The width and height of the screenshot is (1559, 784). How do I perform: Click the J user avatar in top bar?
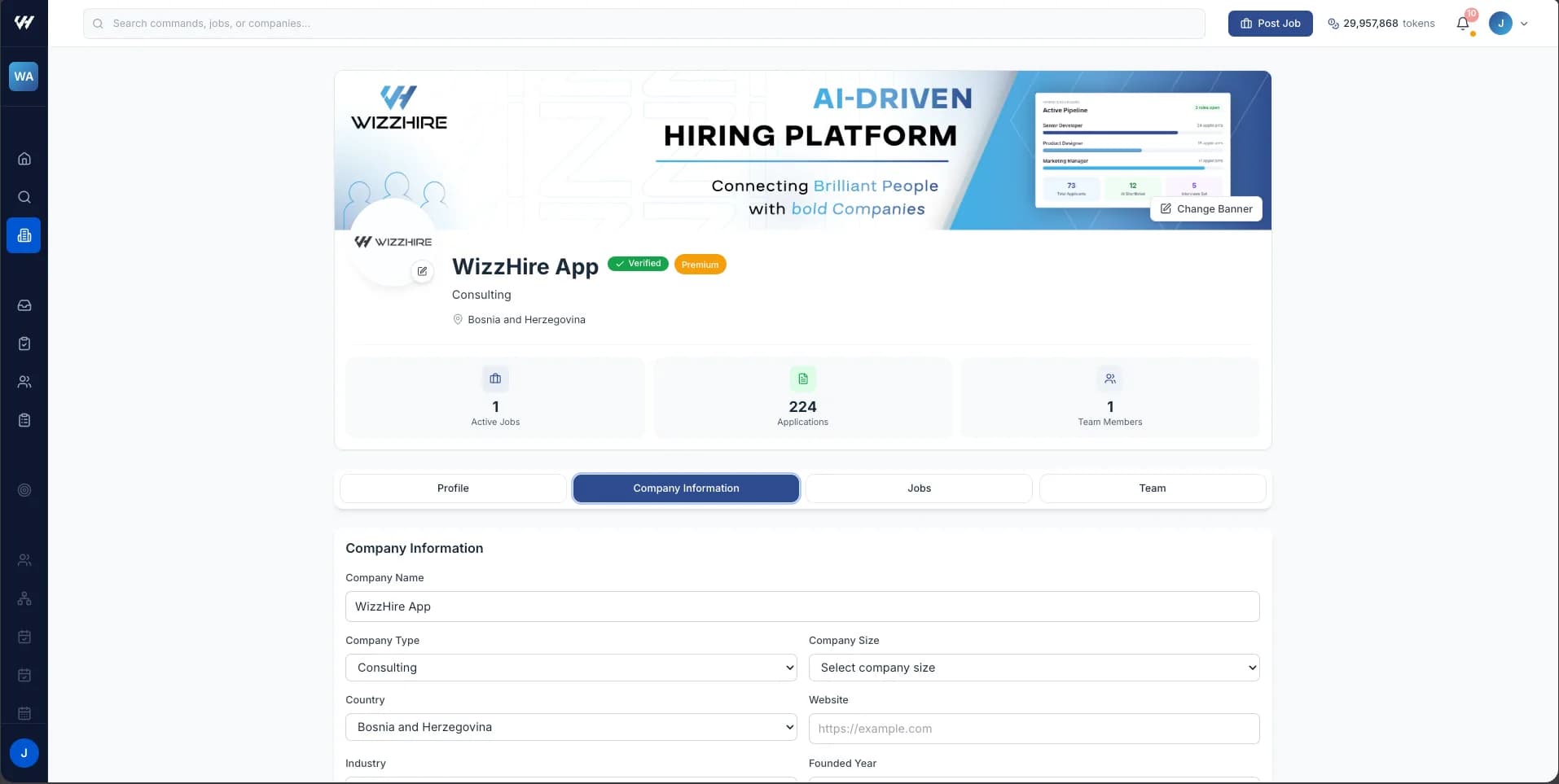coord(1500,23)
